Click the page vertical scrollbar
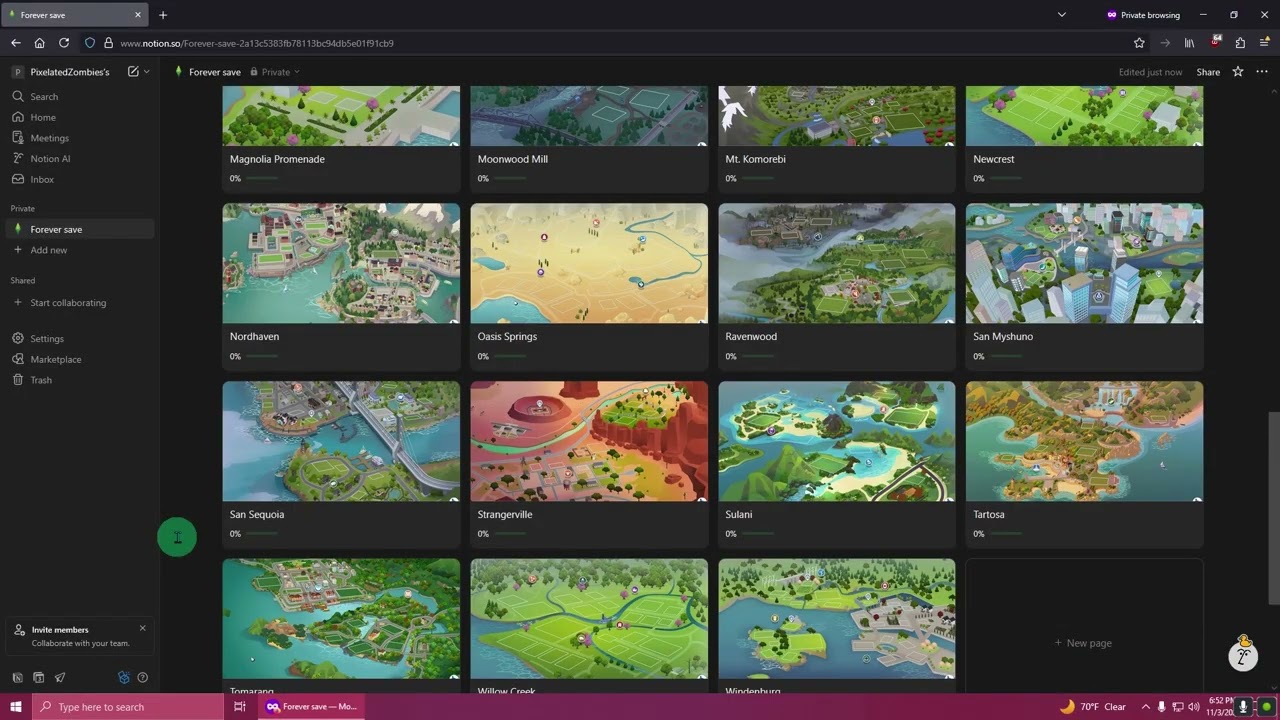 (x=1274, y=508)
